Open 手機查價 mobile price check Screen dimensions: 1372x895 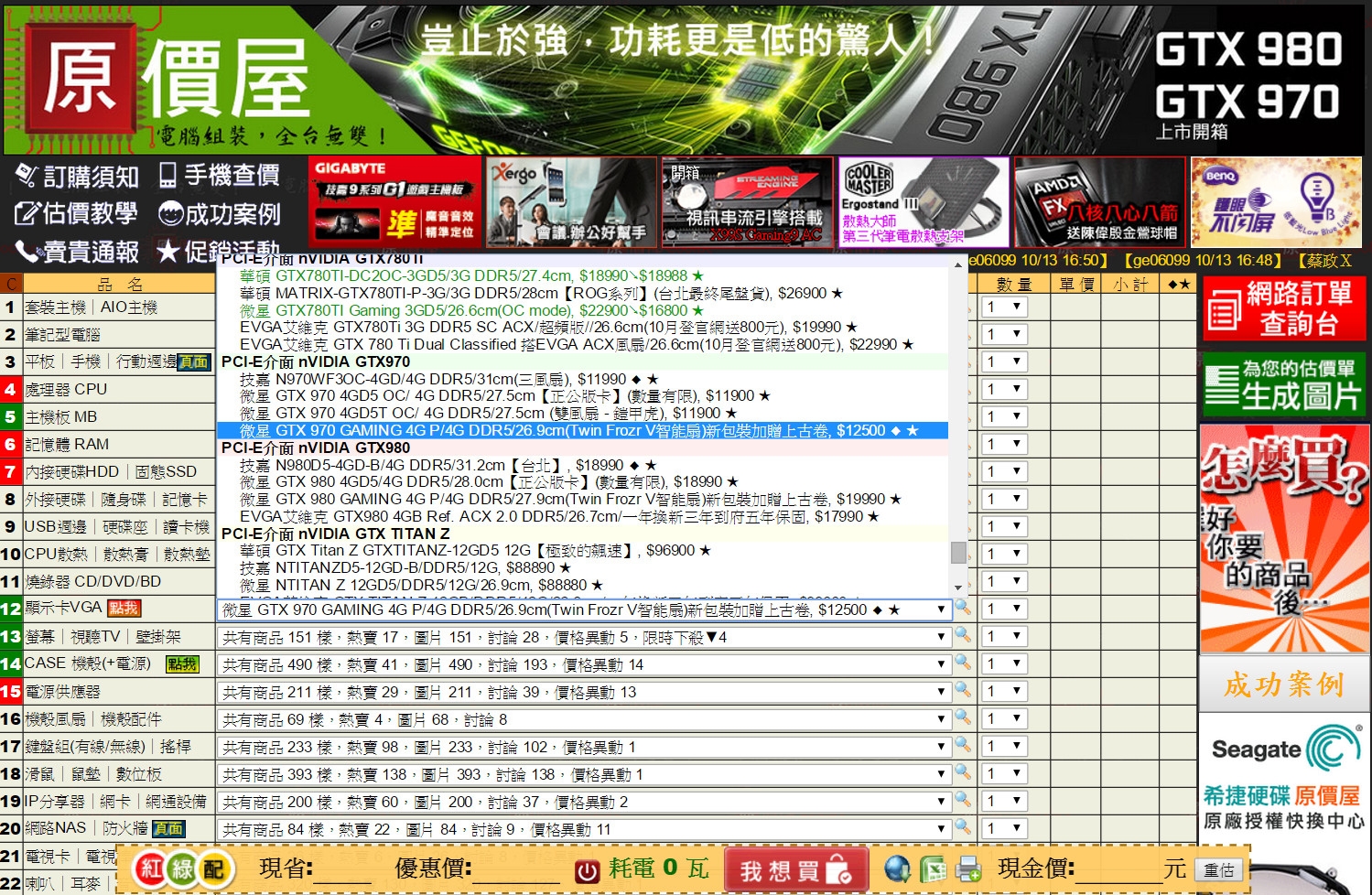click(x=219, y=175)
